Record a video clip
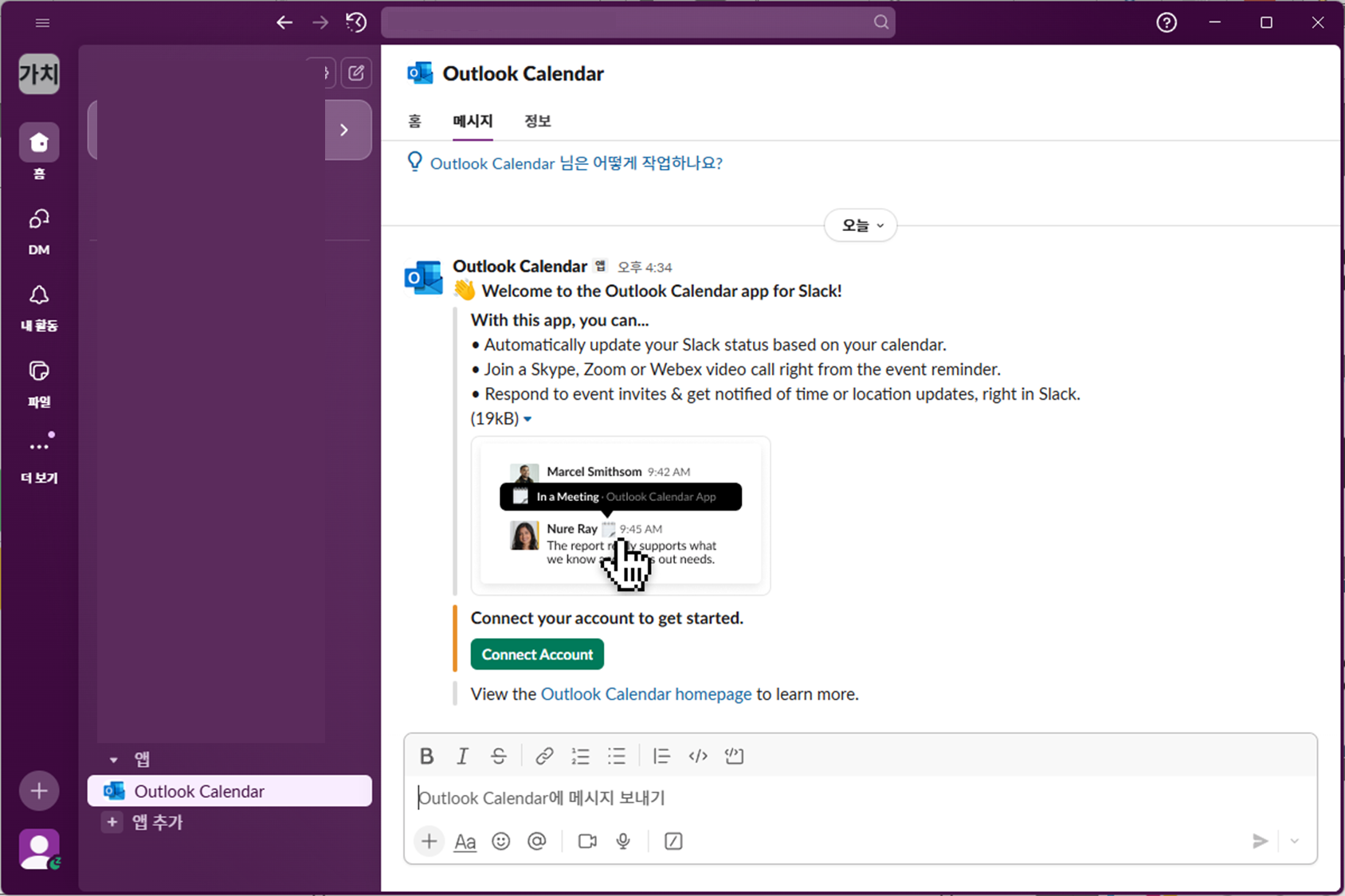The height and width of the screenshot is (896, 1345). point(587,841)
